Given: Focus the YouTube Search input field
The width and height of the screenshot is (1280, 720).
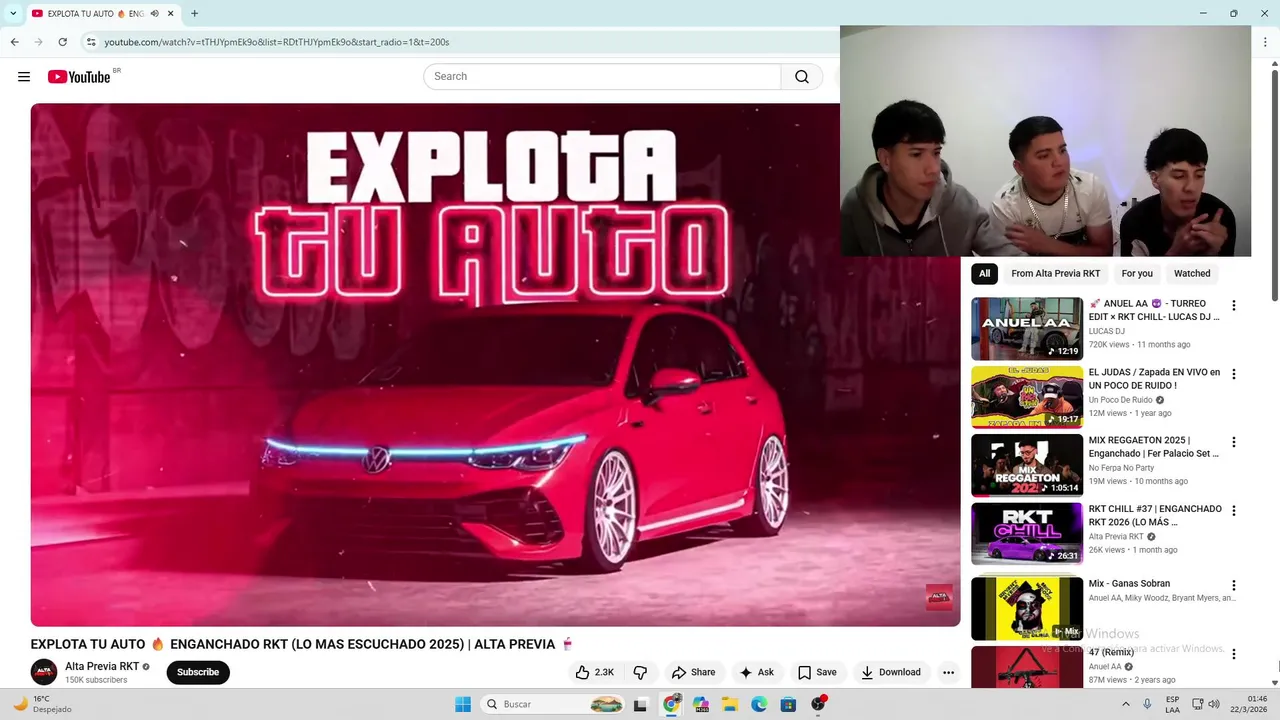Looking at the screenshot, I should (602, 77).
